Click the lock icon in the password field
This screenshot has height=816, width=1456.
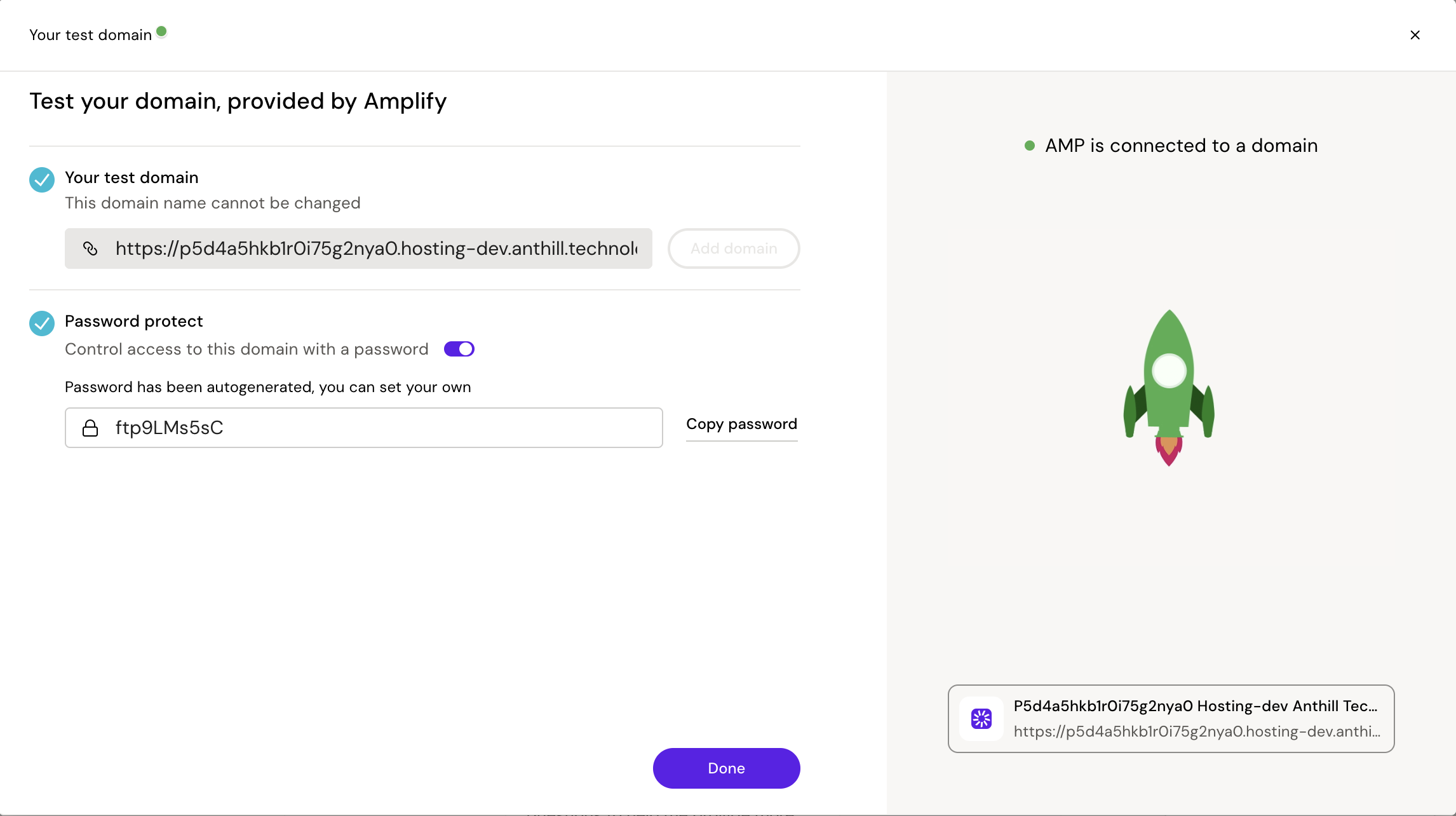point(90,428)
